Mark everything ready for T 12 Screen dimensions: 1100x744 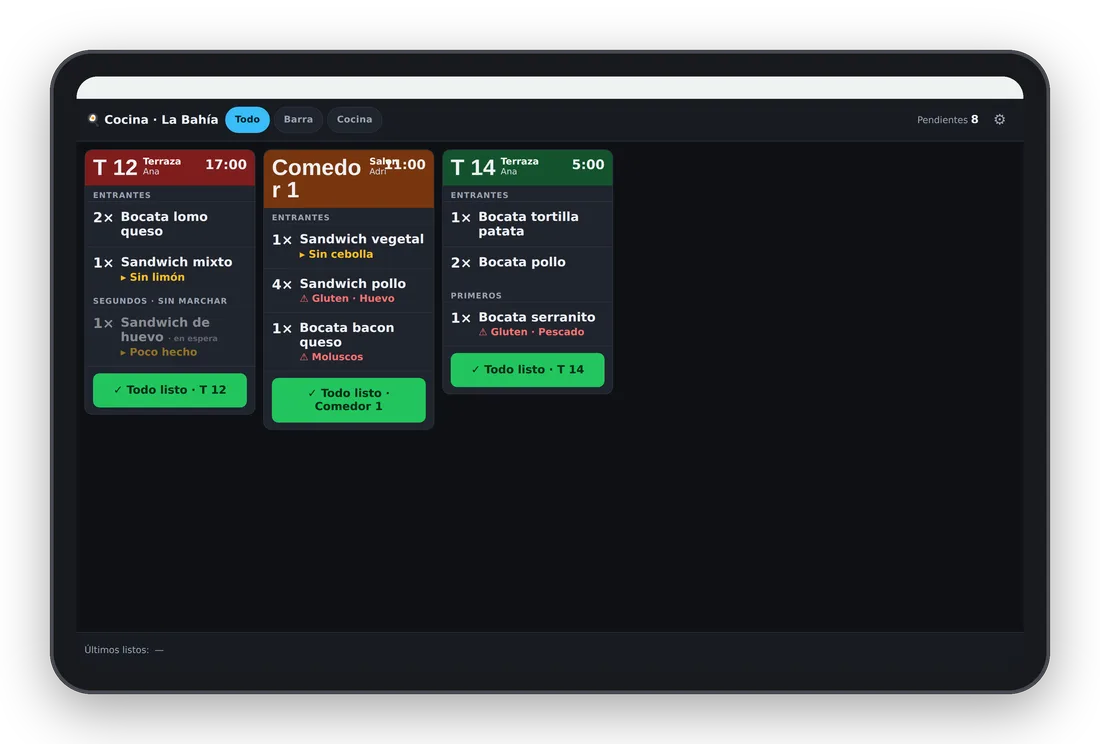[x=170, y=390]
